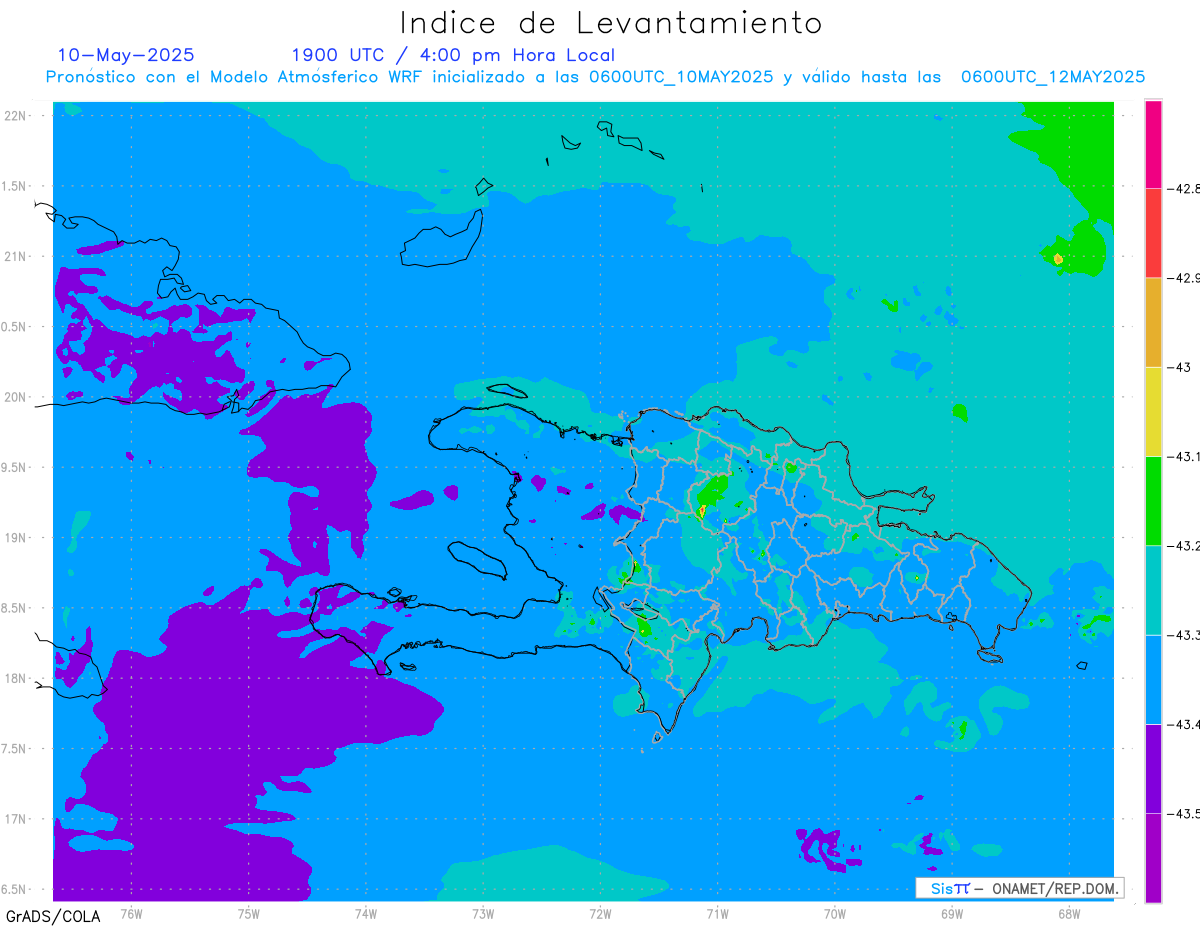Select the date text '10-May-2025'
This screenshot has height=927, width=1200.
point(126,55)
